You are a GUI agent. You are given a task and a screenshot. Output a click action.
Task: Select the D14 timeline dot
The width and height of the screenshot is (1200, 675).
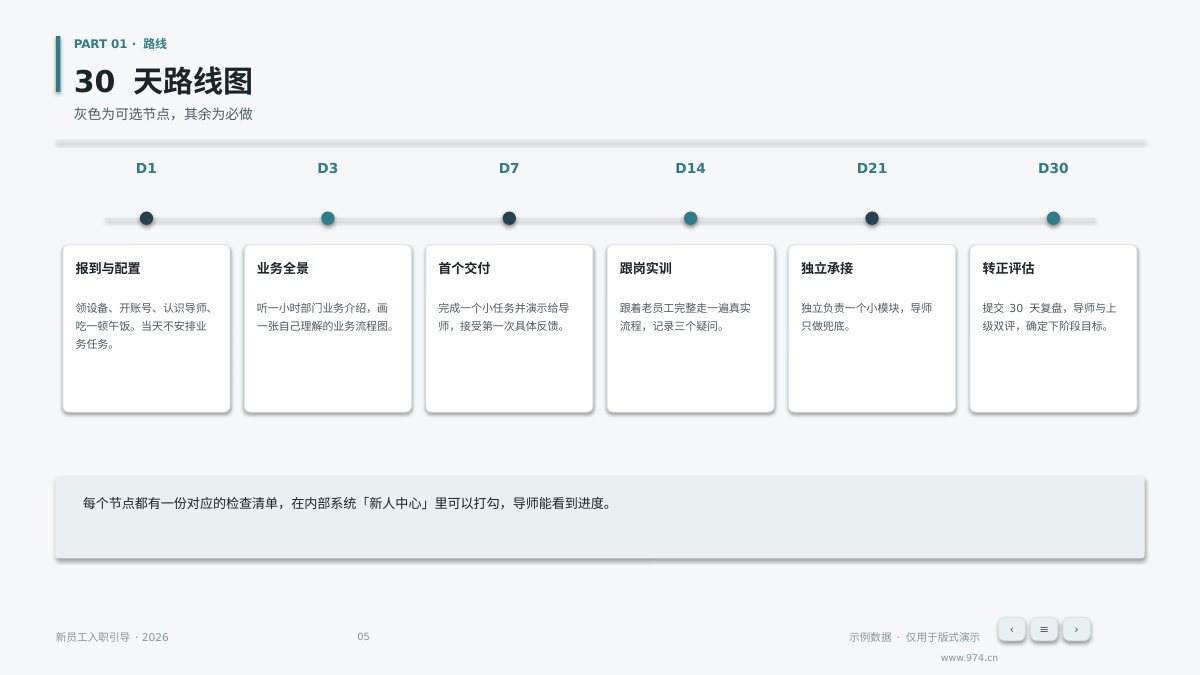pos(690,218)
